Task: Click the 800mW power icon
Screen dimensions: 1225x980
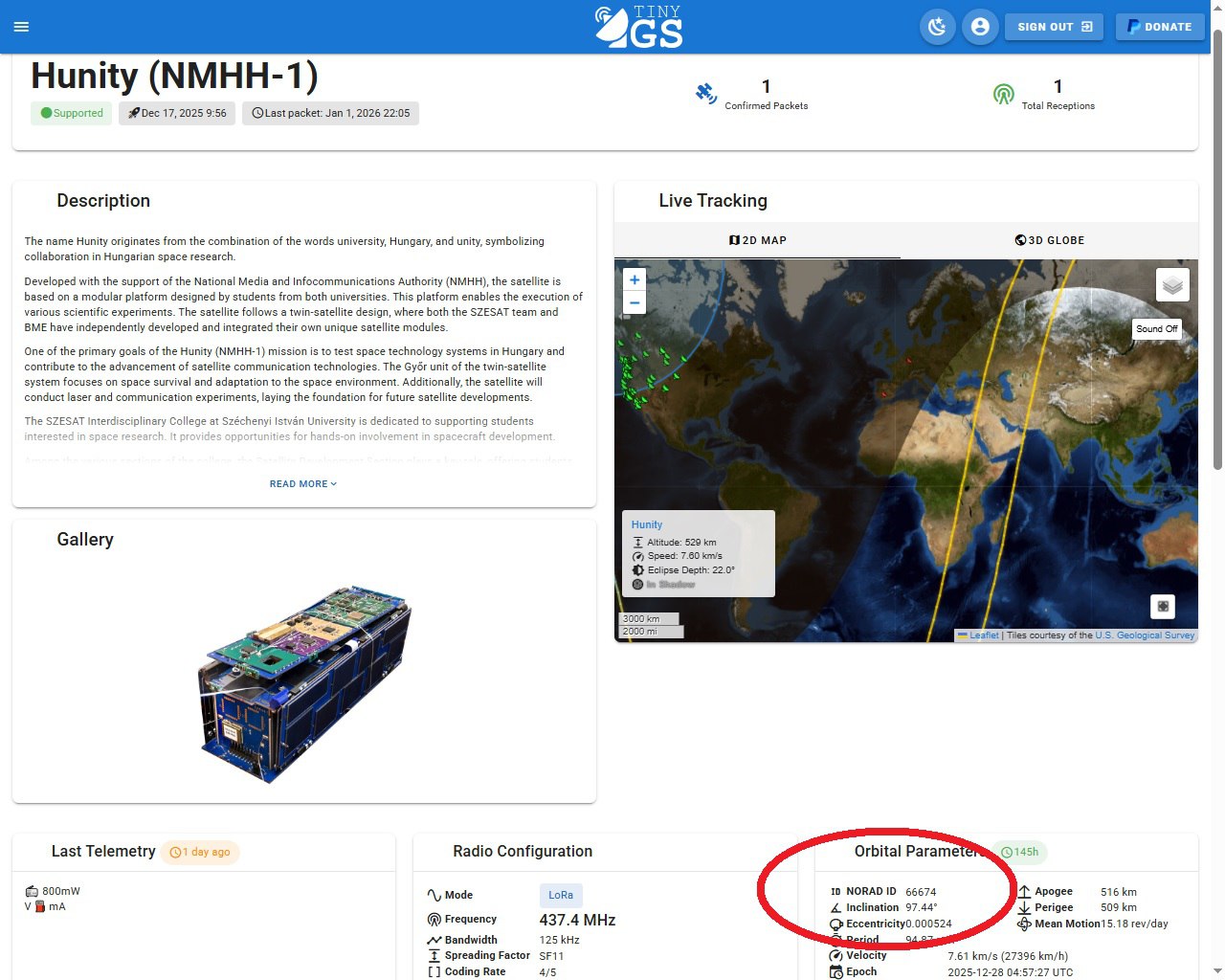Action: [x=32, y=891]
